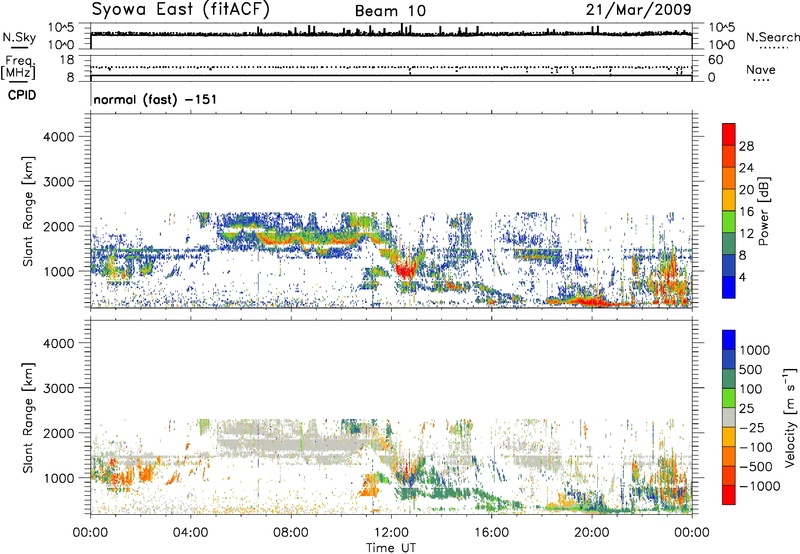Click the "2000" range tick in the velocity panel
The height and width of the screenshot is (554, 800).
tap(59, 433)
